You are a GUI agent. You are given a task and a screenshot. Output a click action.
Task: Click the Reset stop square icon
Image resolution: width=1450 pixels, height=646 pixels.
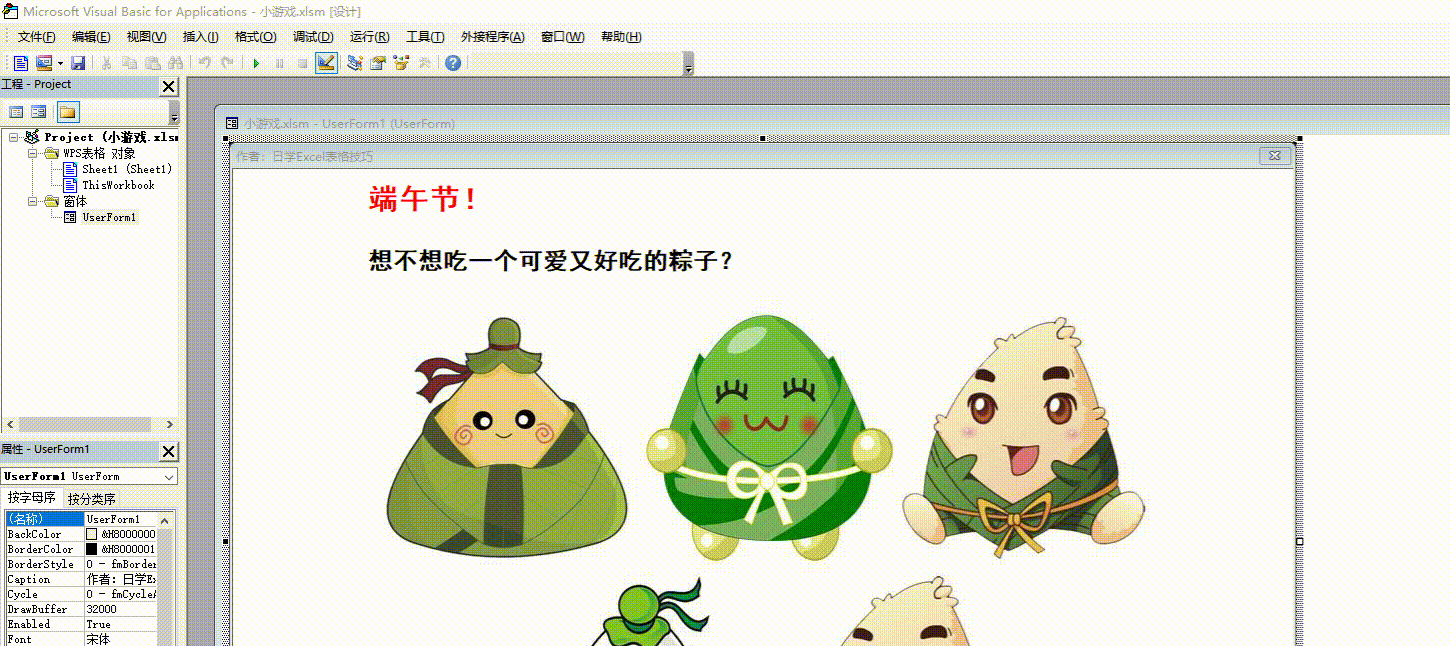click(302, 63)
